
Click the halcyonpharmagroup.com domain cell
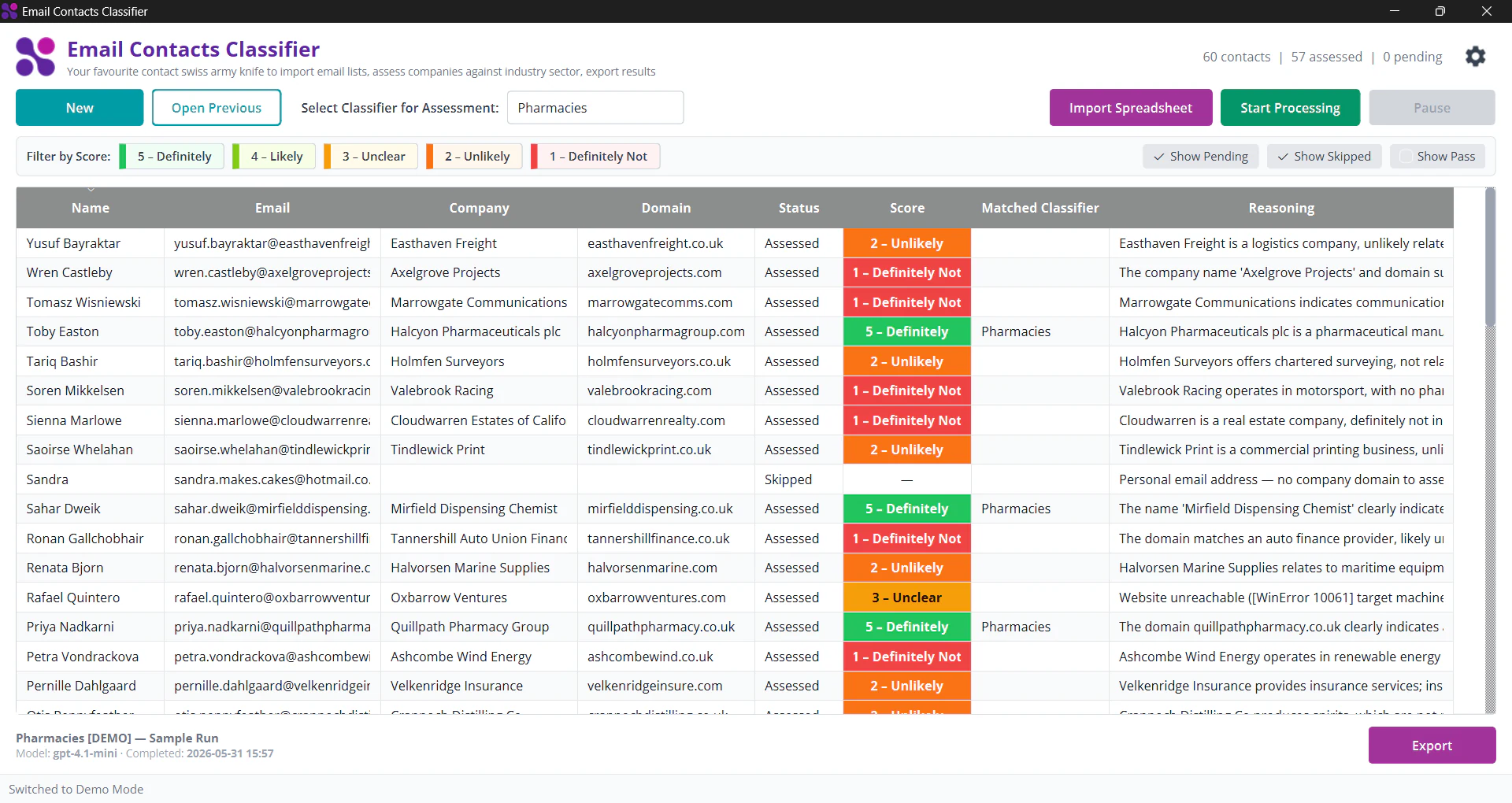click(x=666, y=331)
